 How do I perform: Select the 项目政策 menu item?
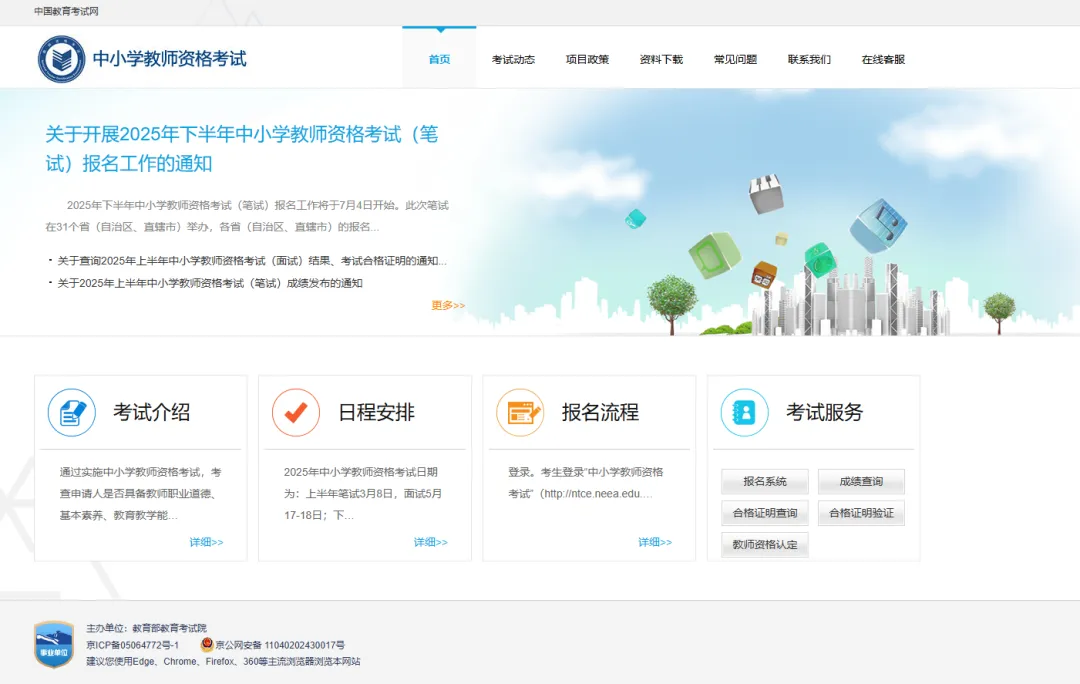587,59
